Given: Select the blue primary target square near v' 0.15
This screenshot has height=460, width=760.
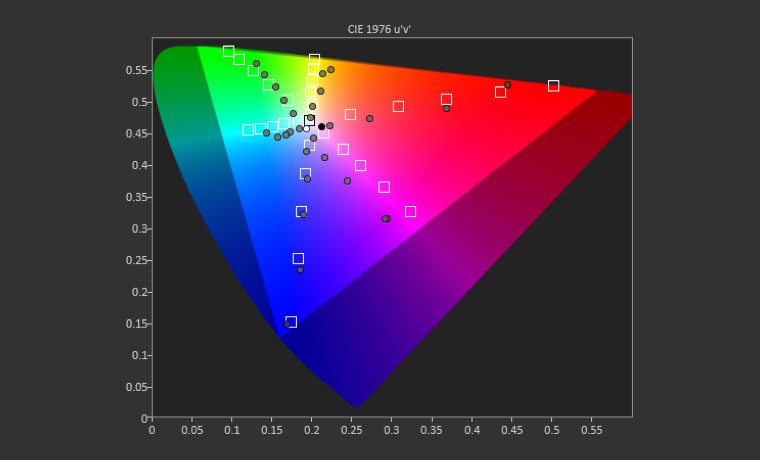Looking at the screenshot, I should 291,321.
